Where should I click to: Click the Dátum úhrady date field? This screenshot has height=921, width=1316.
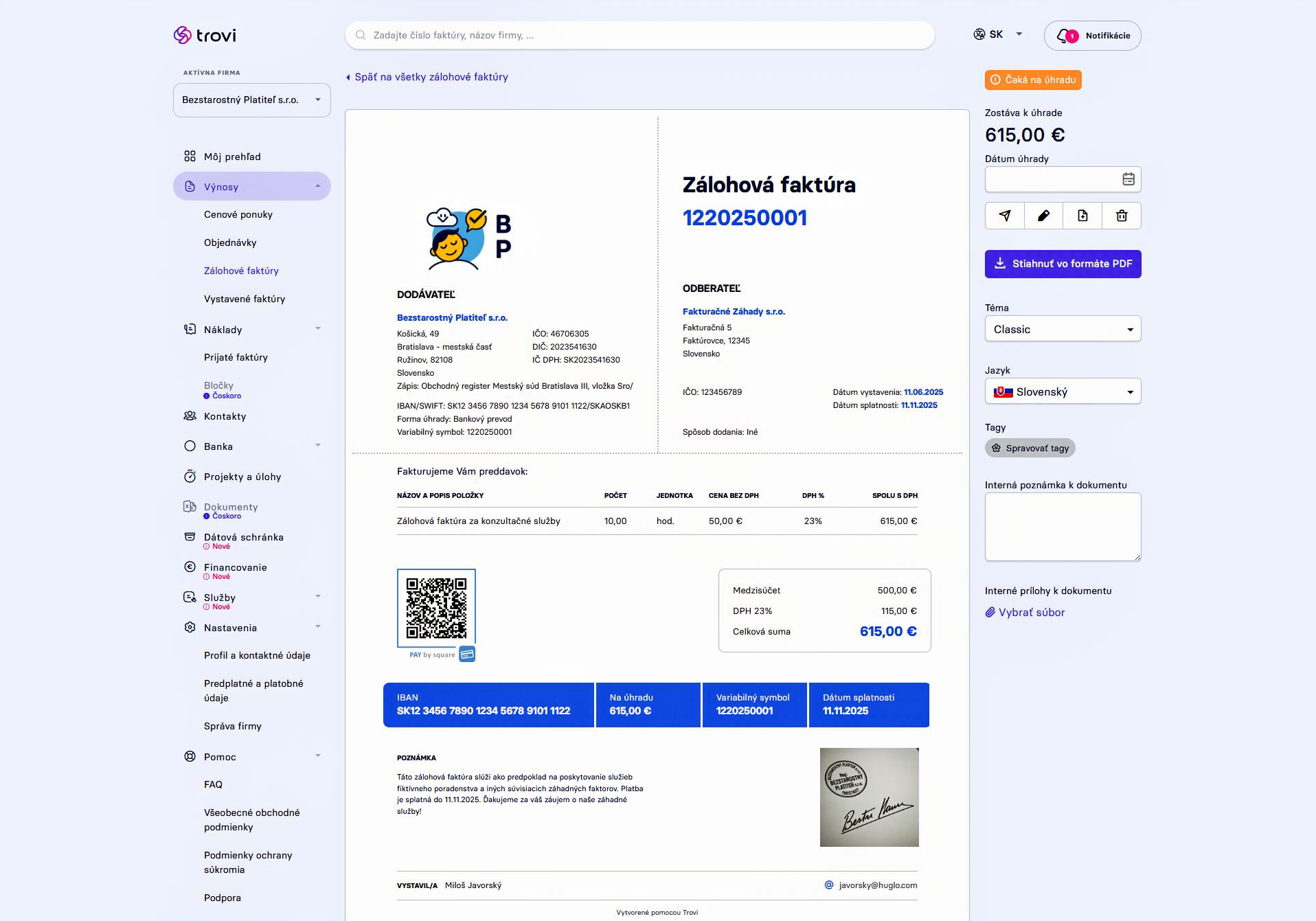[1063, 179]
